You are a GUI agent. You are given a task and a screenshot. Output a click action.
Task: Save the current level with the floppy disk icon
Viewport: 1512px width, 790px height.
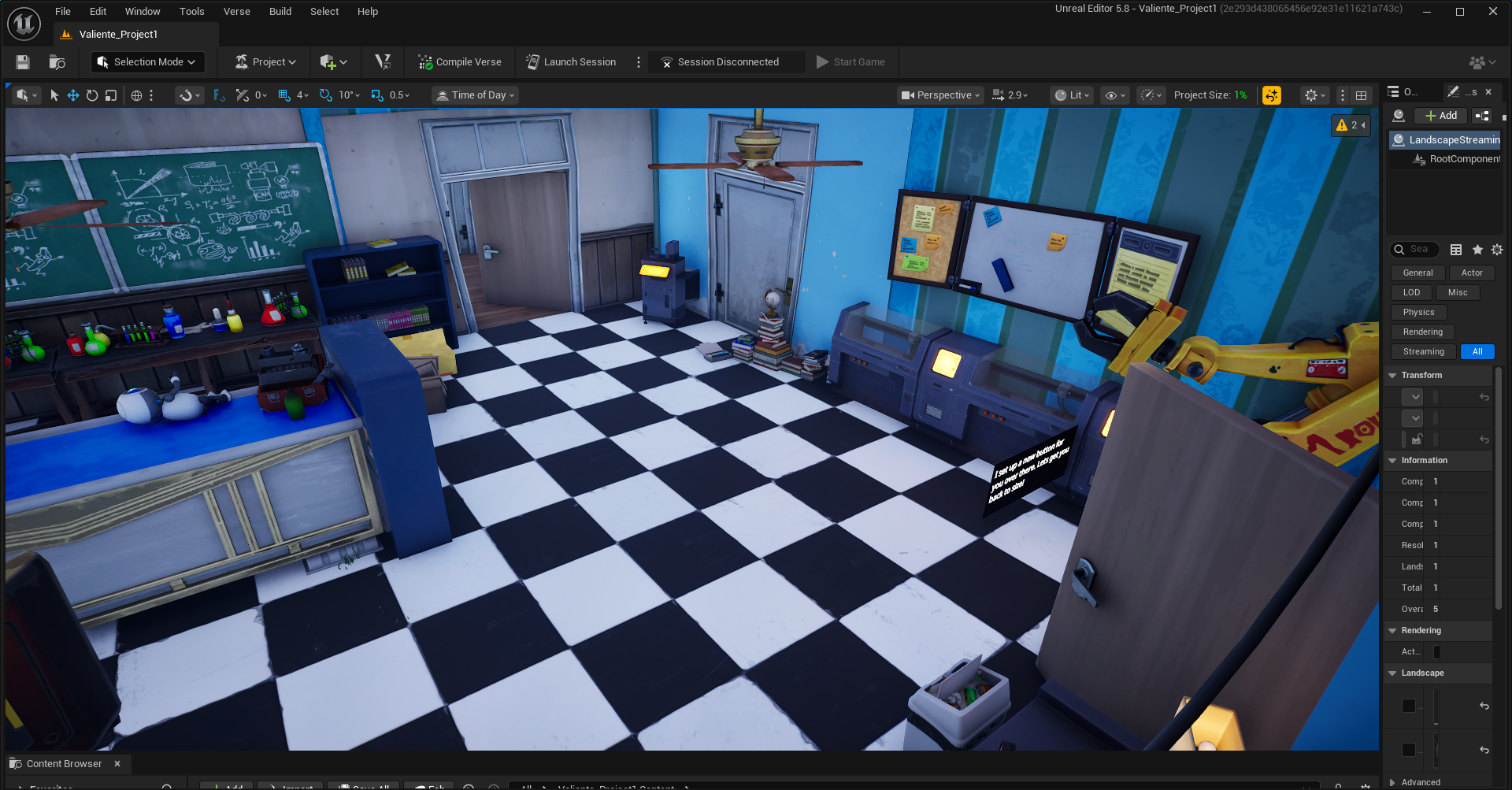(x=23, y=62)
